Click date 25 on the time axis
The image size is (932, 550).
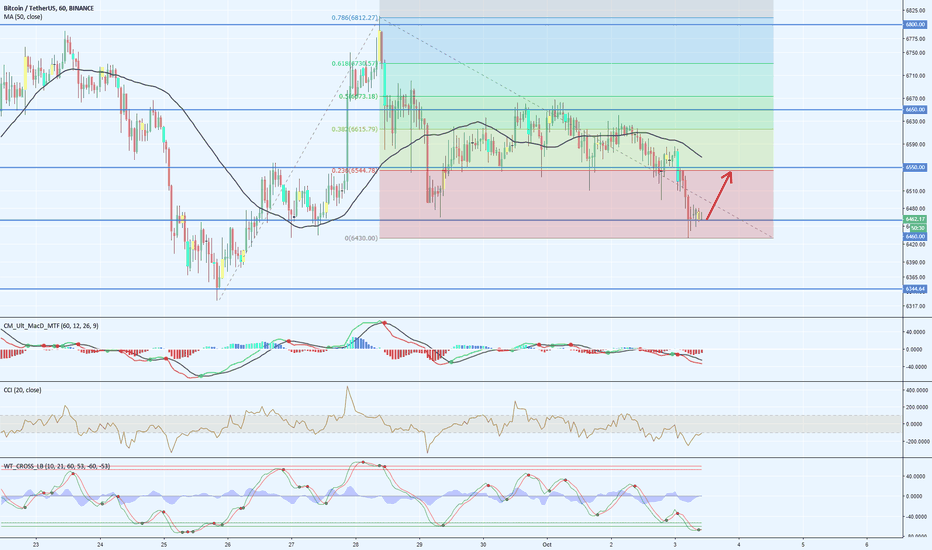tap(164, 544)
